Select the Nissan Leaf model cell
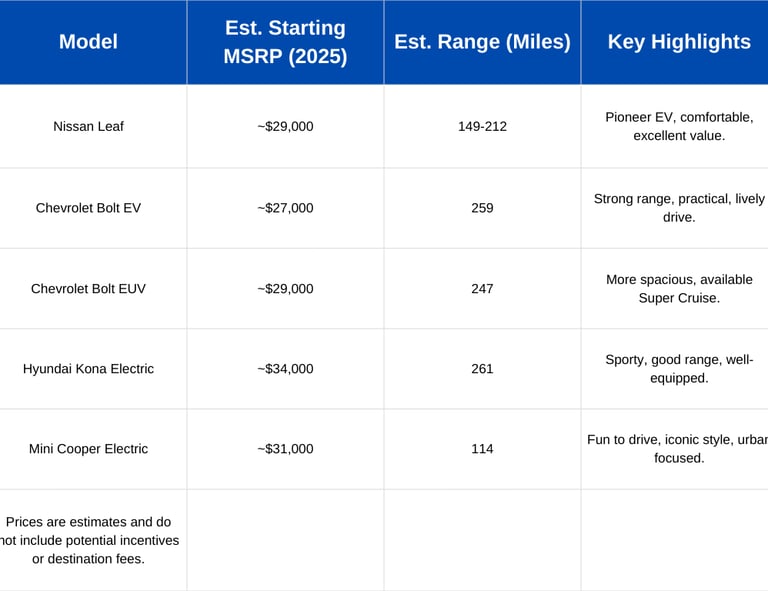The image size is (768, 591). [x=88, y=127]
